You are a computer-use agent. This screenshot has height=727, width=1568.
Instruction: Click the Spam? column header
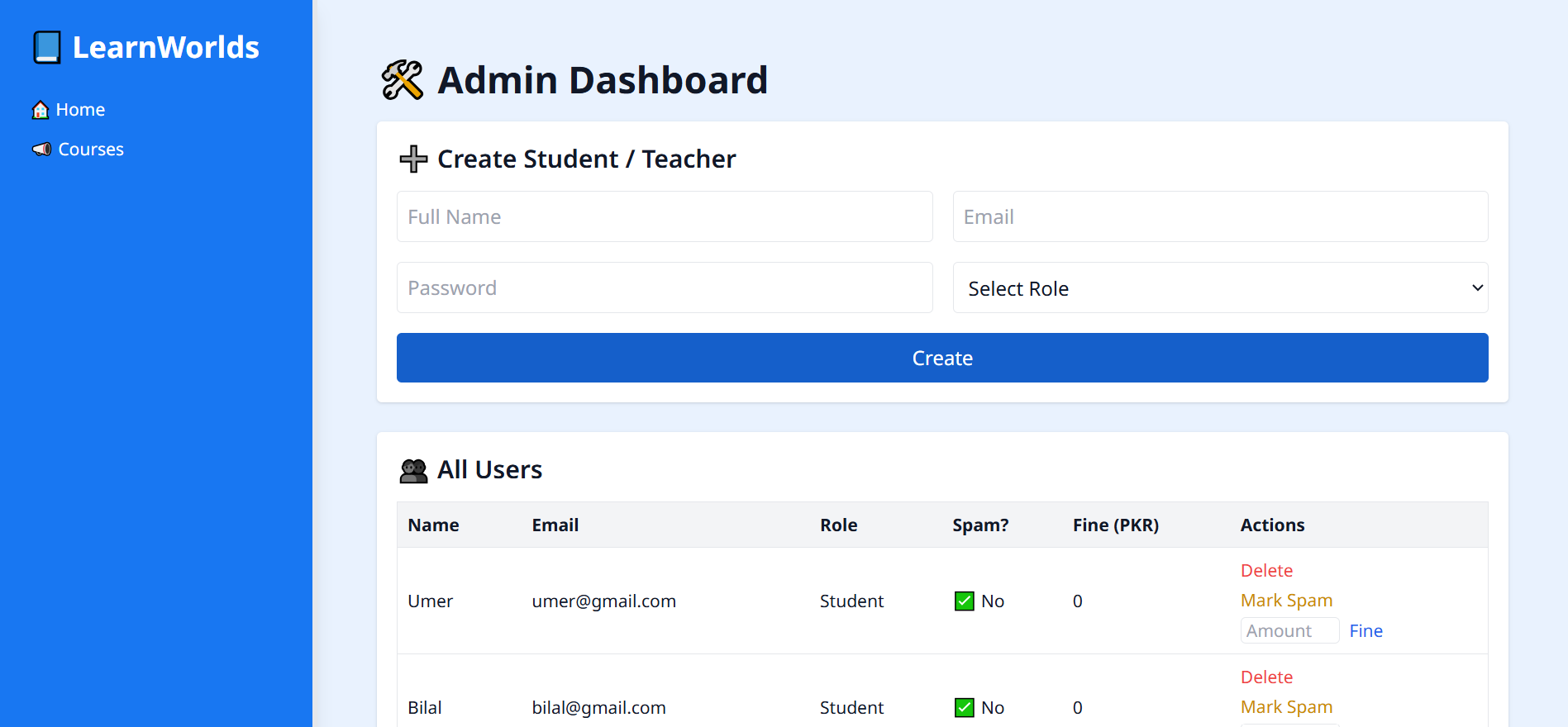[980, 525]
